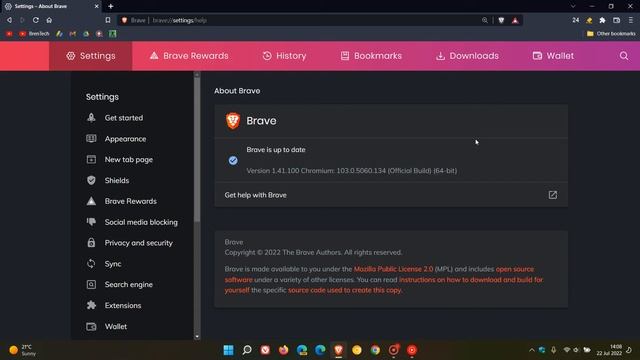Open Brave Rewards in top navigation bar
Image resolution: width=640 pixels, height=360 pixels.
pyautogui.click(x=189, y=56)
